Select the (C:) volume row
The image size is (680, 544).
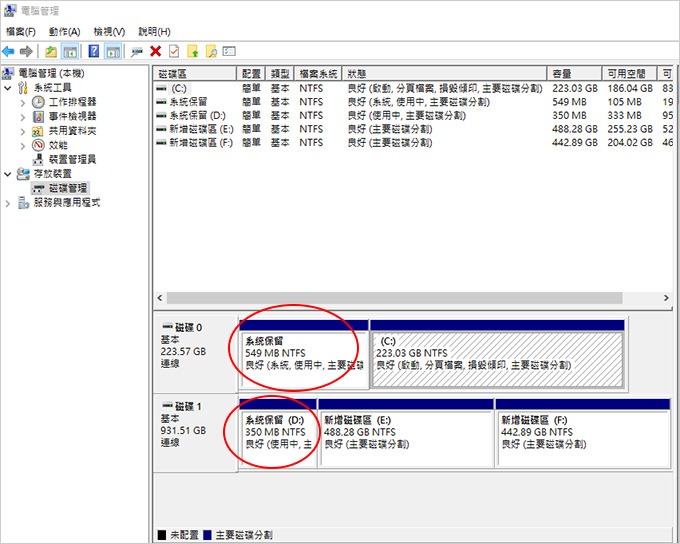point(415,88)
